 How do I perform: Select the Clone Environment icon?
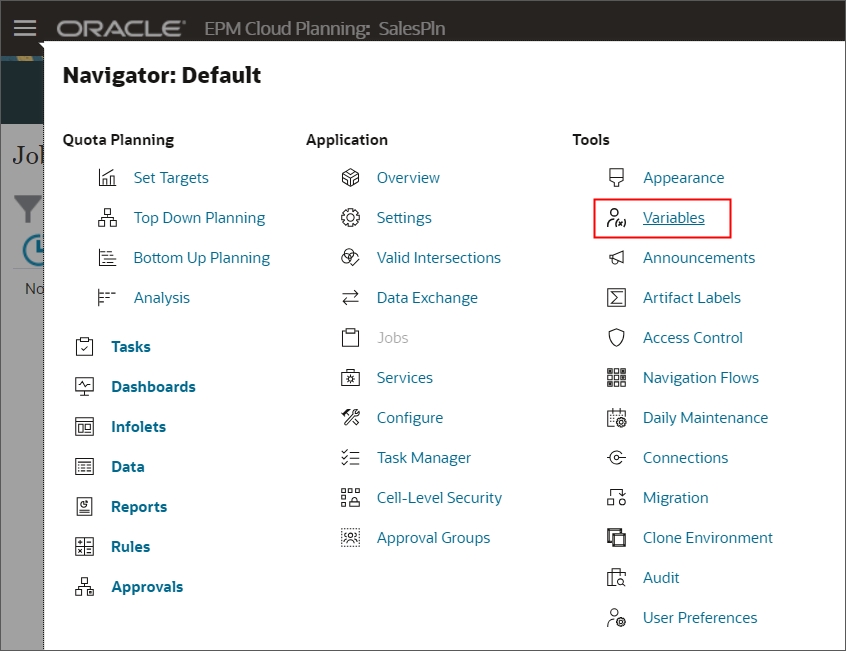[x=617, y=537]
